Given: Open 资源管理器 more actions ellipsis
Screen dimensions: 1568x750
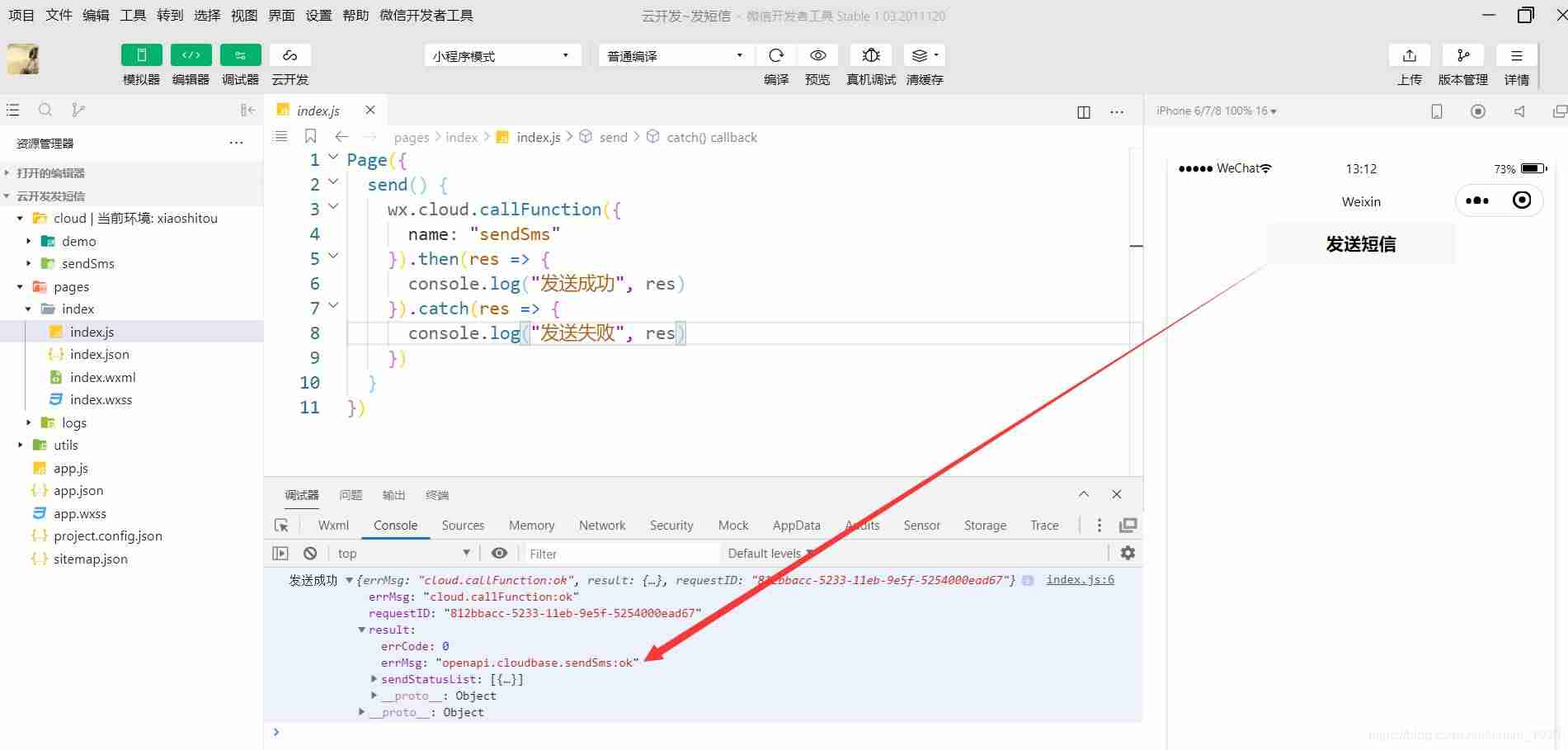Looking at the screenshot, I should coord(237,143).
